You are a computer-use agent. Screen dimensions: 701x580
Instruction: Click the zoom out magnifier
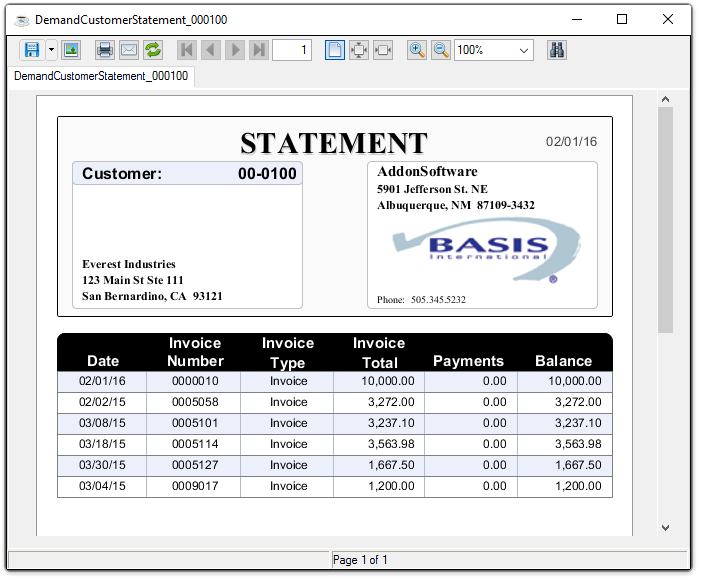441,50
